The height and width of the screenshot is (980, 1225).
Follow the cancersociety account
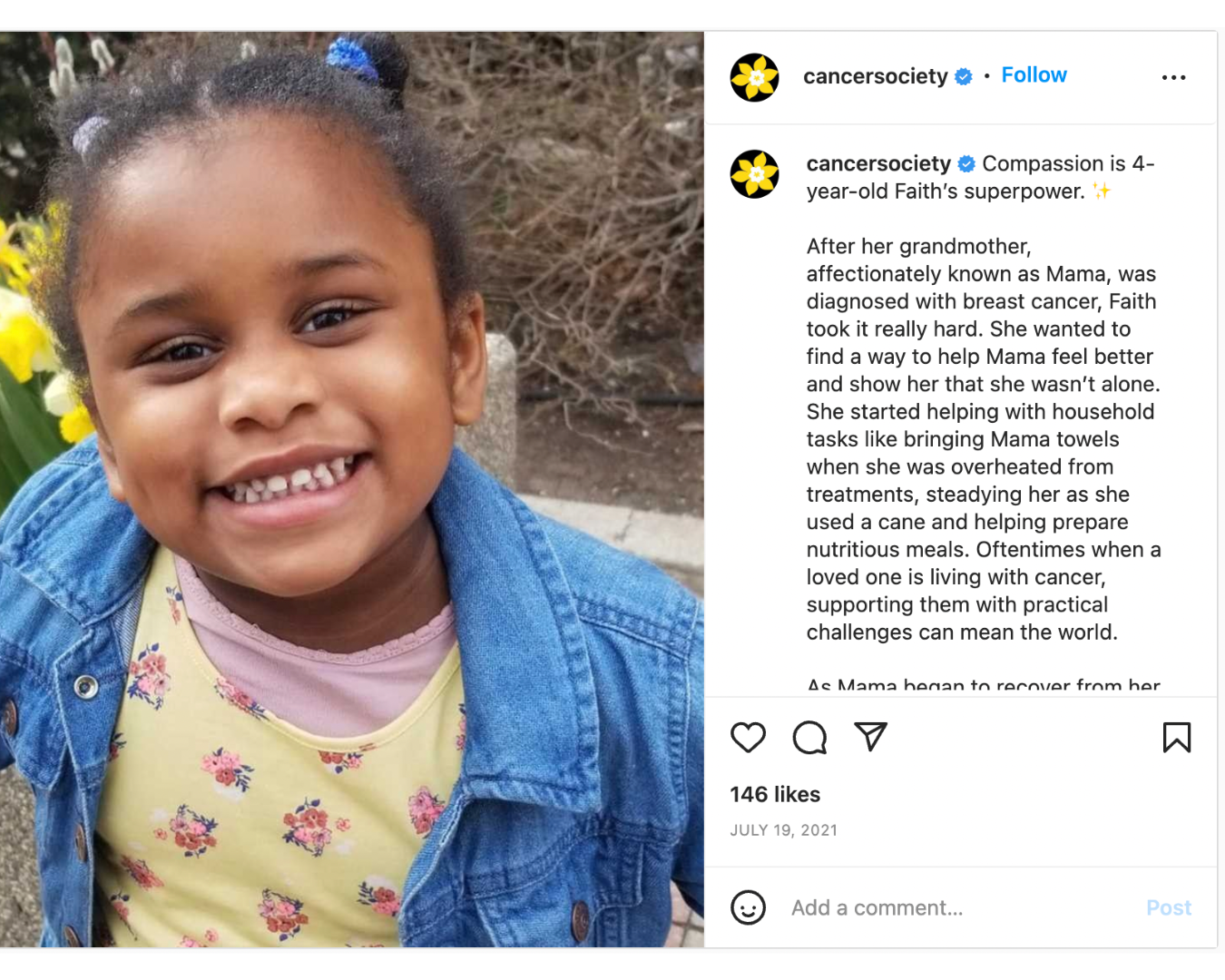click(x=1034, y=75)
